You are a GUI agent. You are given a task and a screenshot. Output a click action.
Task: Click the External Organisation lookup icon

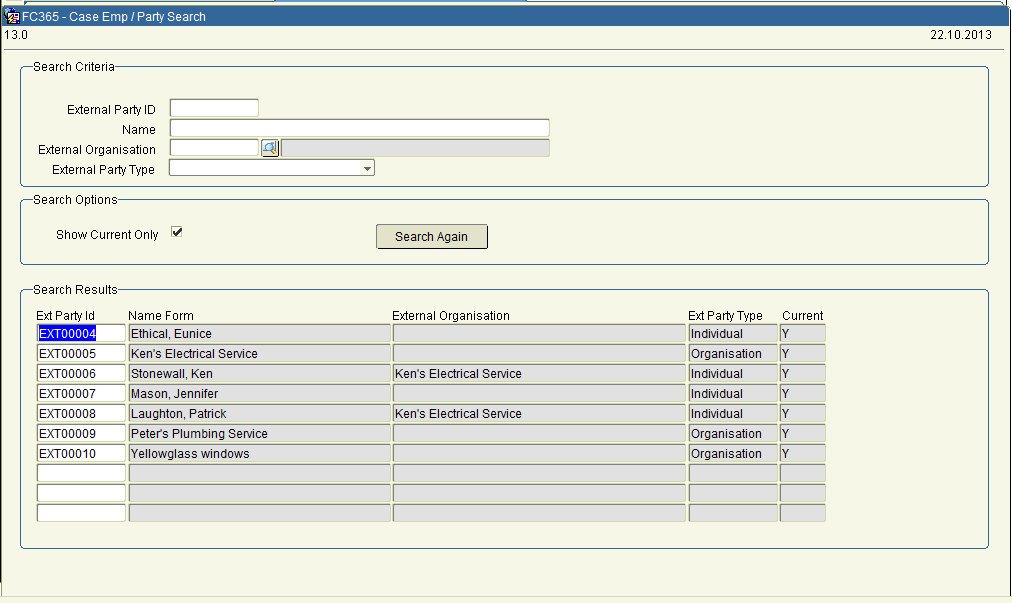[270, 148]
